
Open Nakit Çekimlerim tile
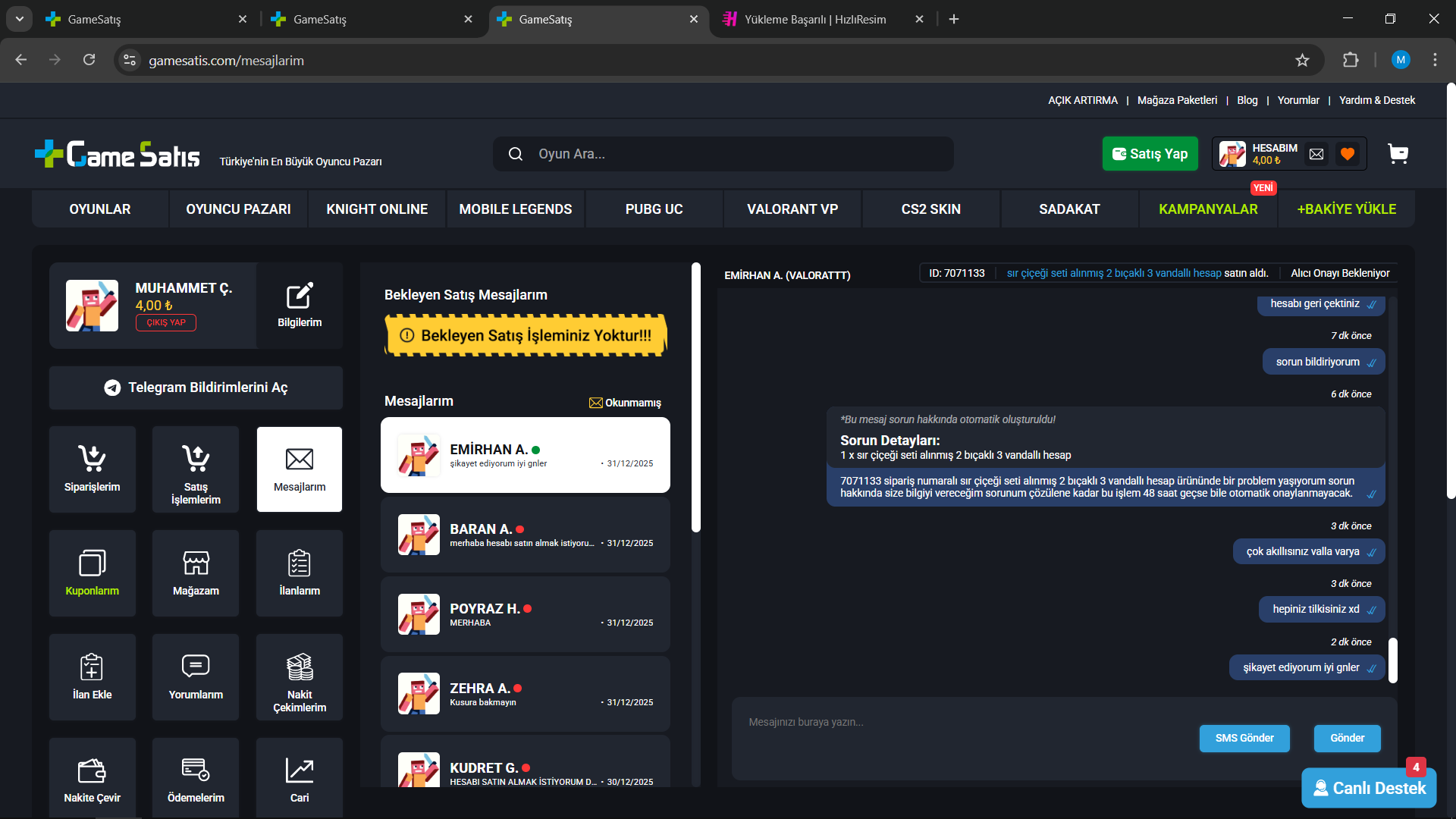pos(300,677)
